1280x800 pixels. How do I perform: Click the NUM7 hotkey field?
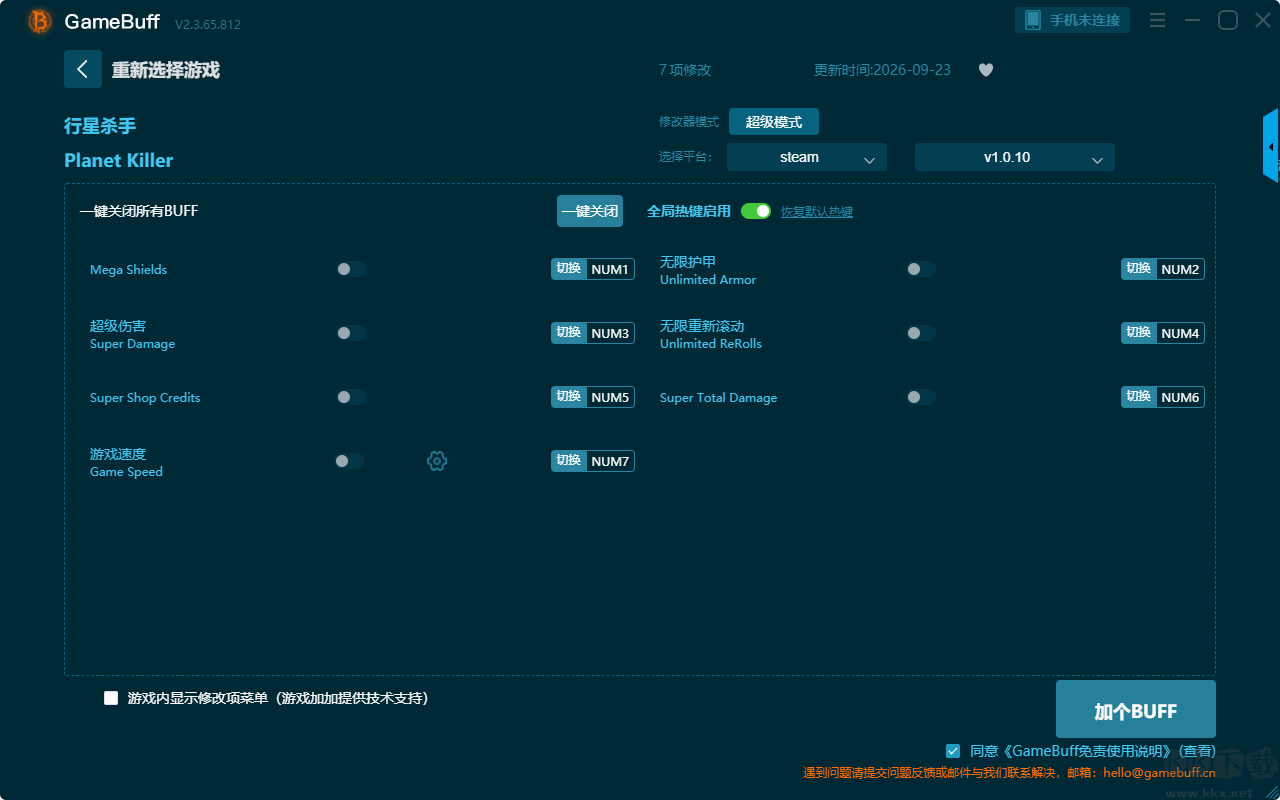610,461
